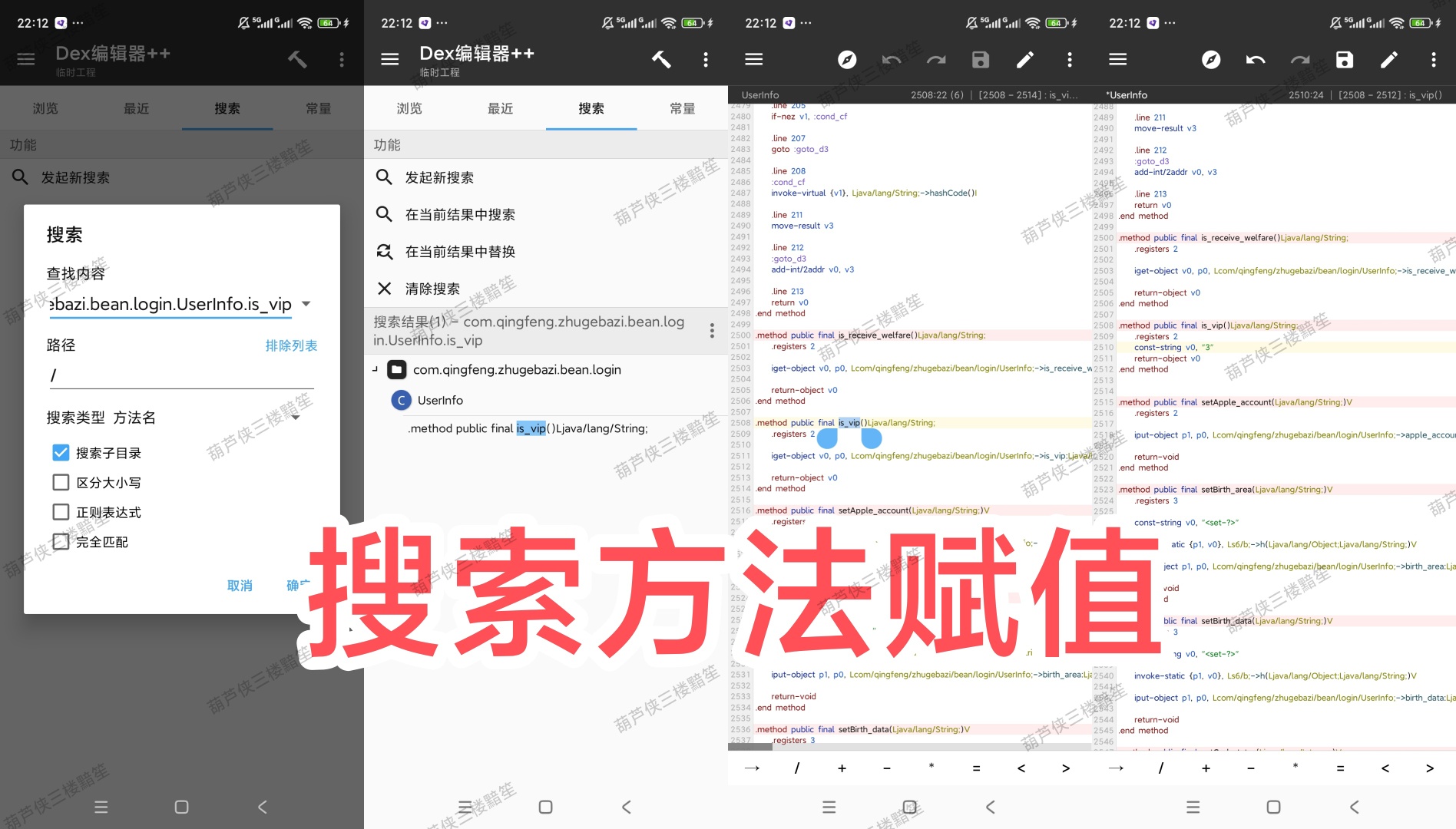1456x829 pixels.
Task: Open overflow menu in third editor screen
Action: coord(1070,59)
